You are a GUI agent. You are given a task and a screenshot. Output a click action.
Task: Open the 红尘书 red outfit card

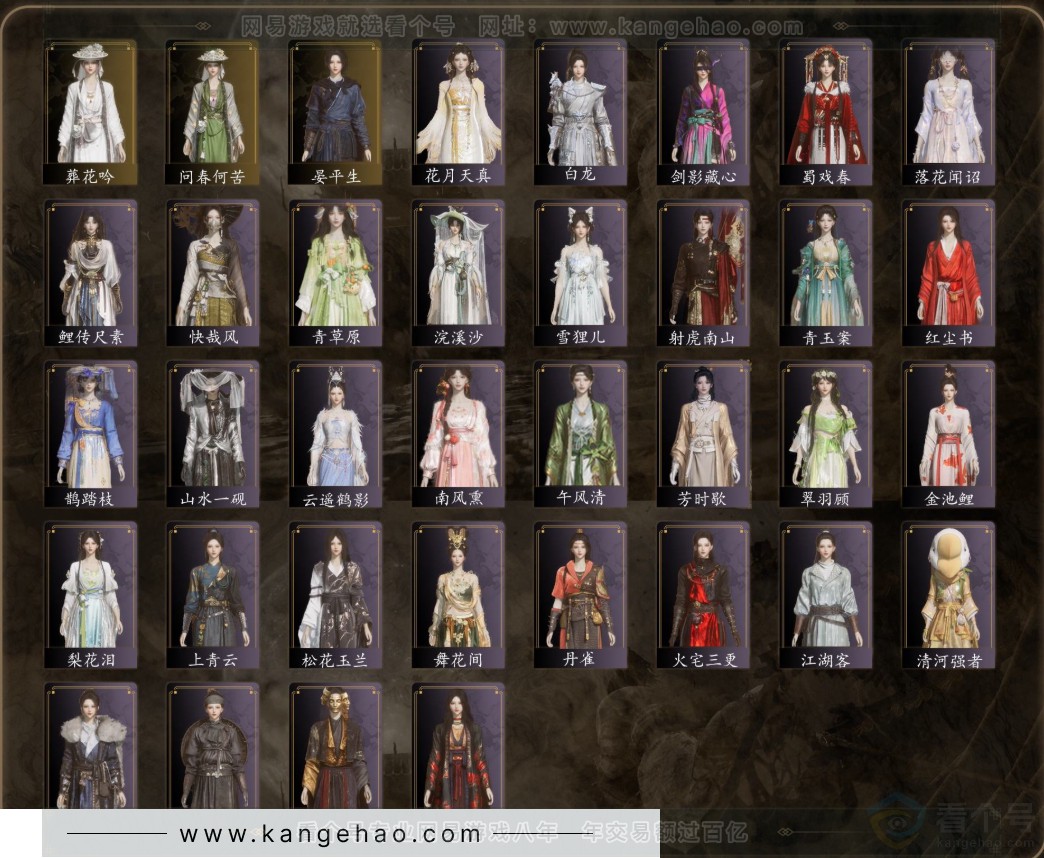[947, 273]
